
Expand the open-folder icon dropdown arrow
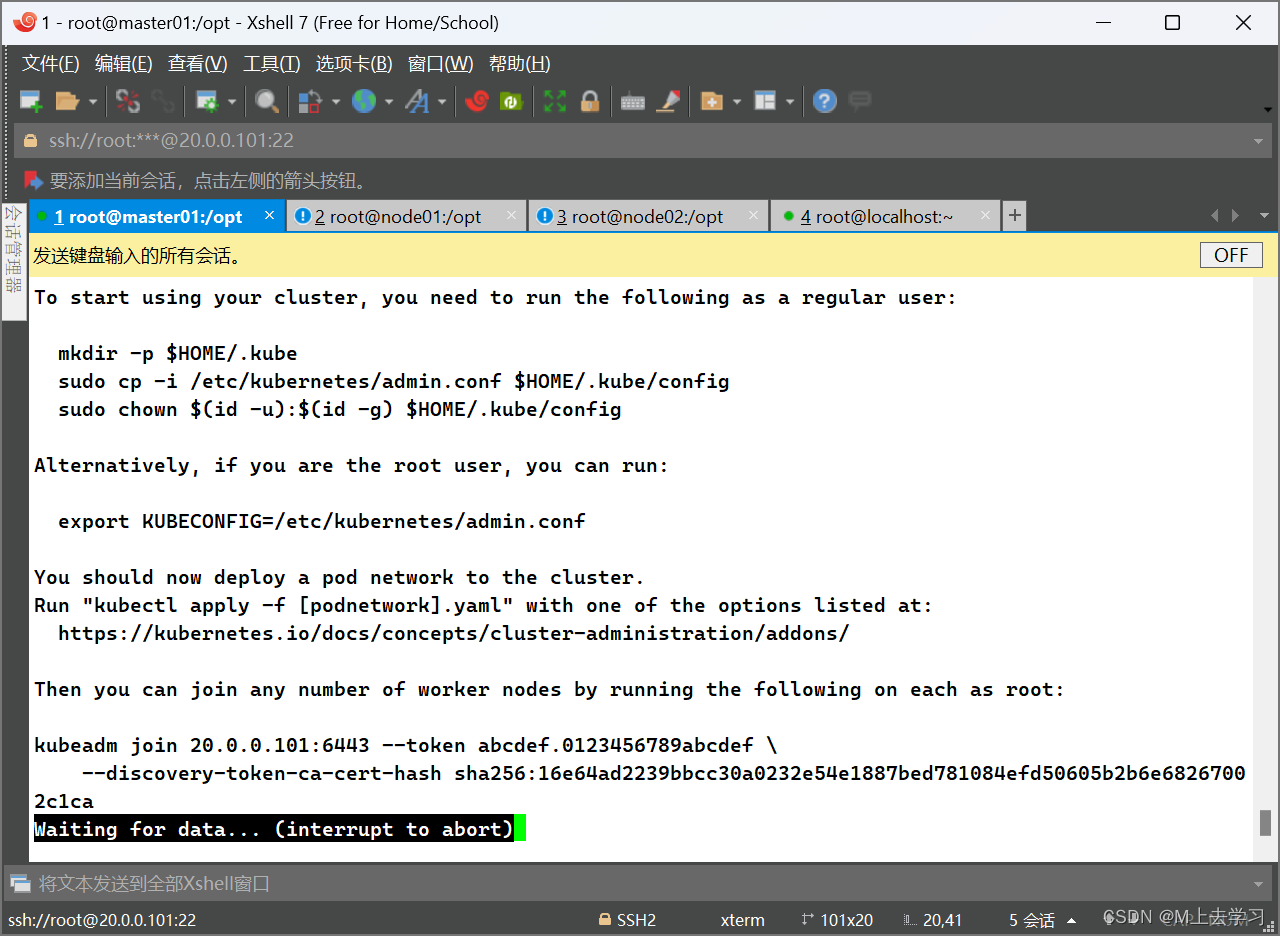tap(93, 101)
